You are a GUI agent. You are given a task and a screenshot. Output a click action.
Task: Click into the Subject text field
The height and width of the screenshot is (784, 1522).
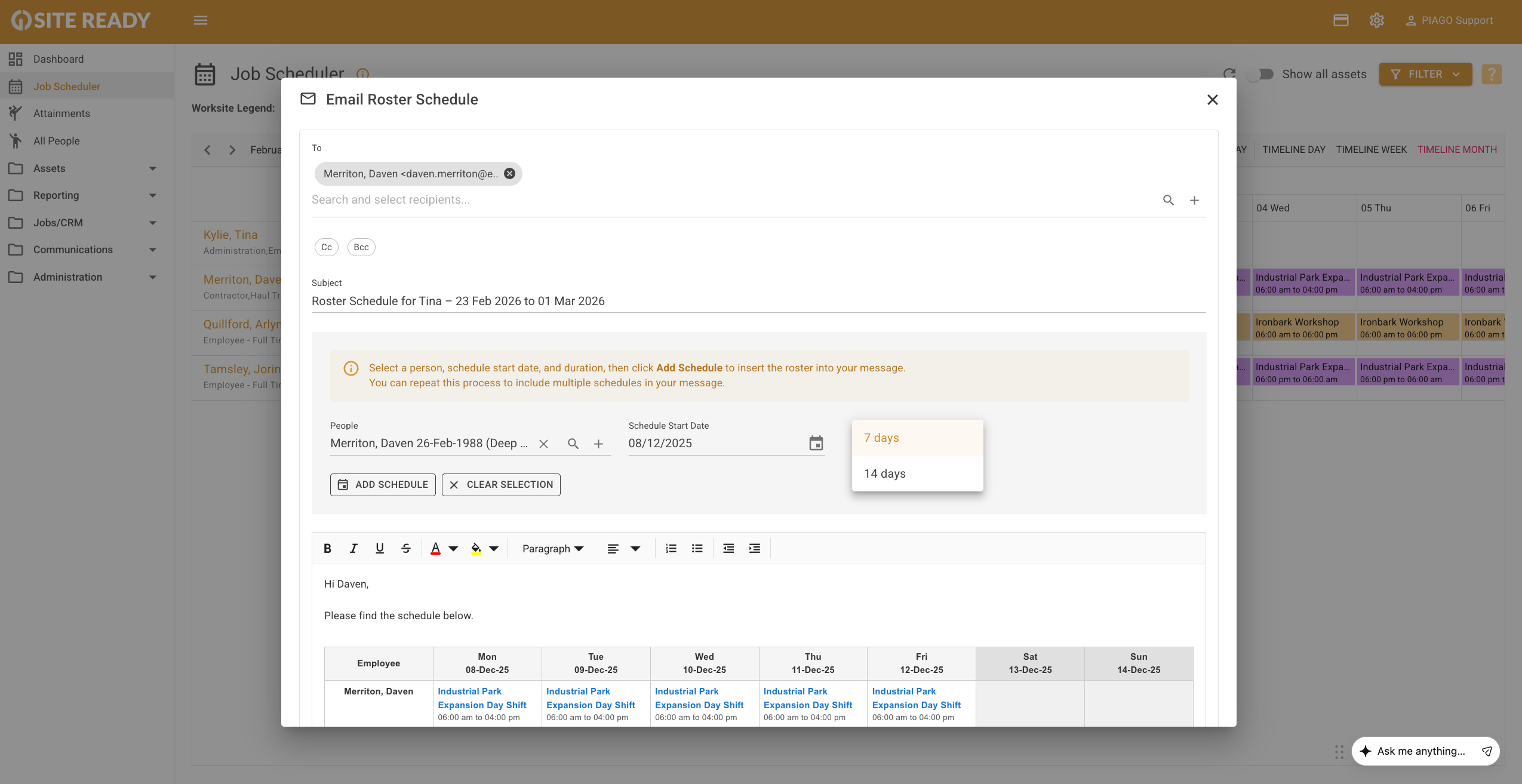758,301
